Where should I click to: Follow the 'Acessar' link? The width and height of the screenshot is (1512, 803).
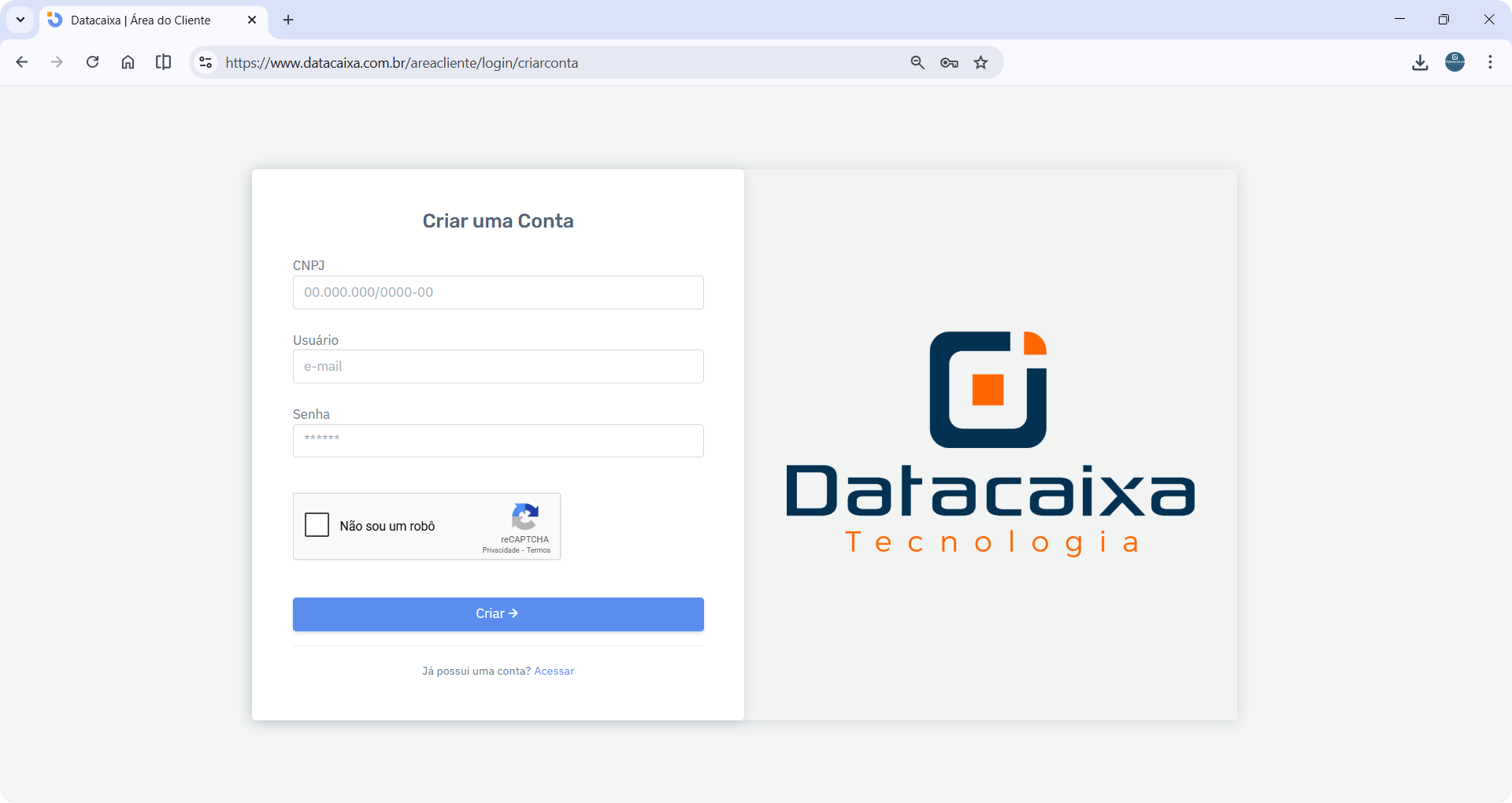(x=554, y=671)
